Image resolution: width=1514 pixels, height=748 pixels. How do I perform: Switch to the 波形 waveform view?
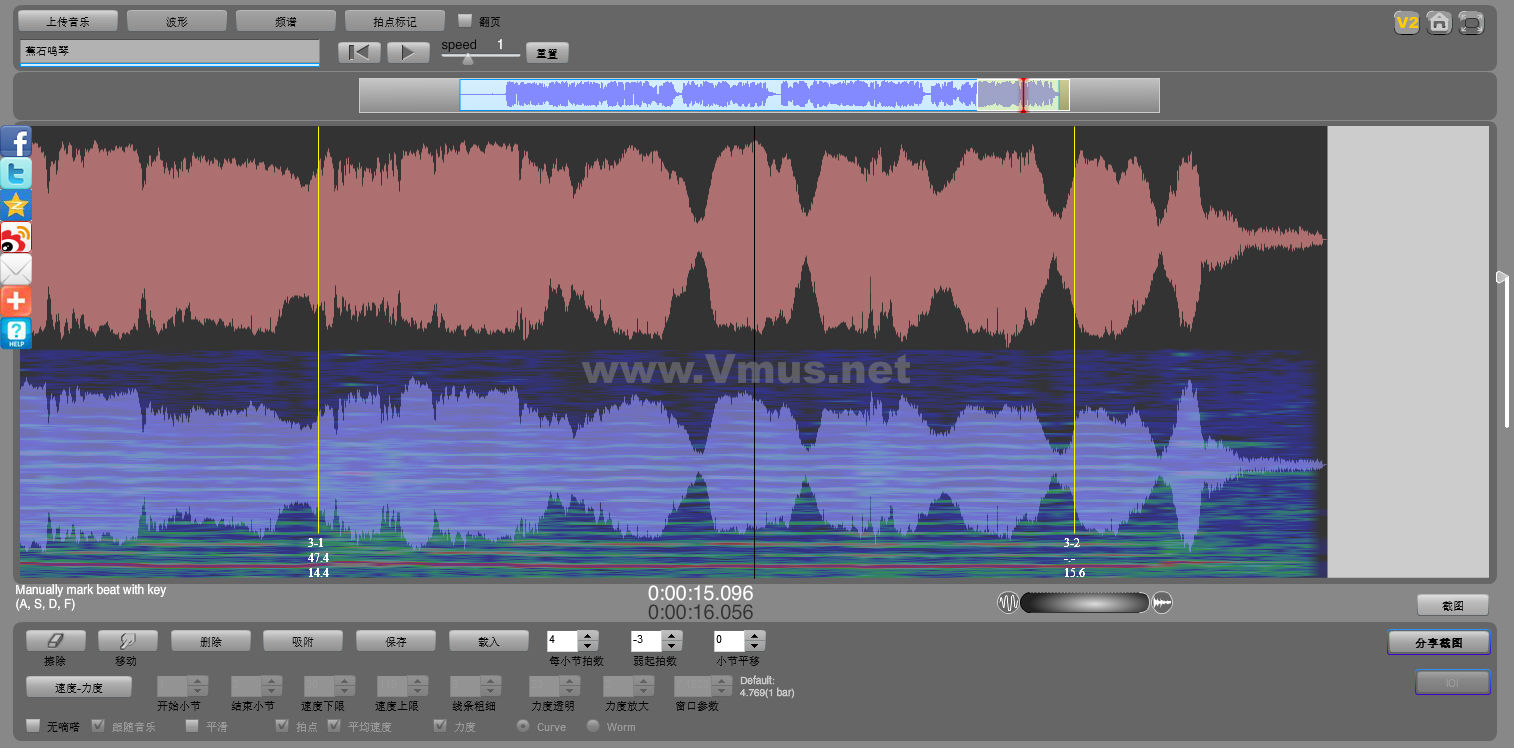177,21
